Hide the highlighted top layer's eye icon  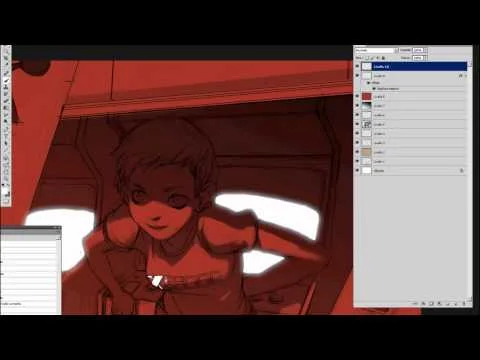click(357, 67)
